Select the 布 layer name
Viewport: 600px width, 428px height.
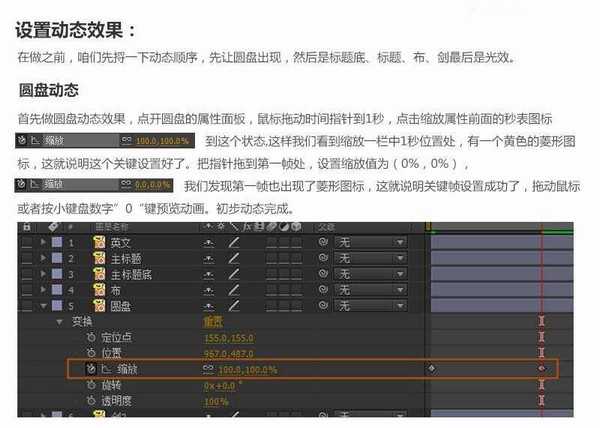tap(115, 290)
